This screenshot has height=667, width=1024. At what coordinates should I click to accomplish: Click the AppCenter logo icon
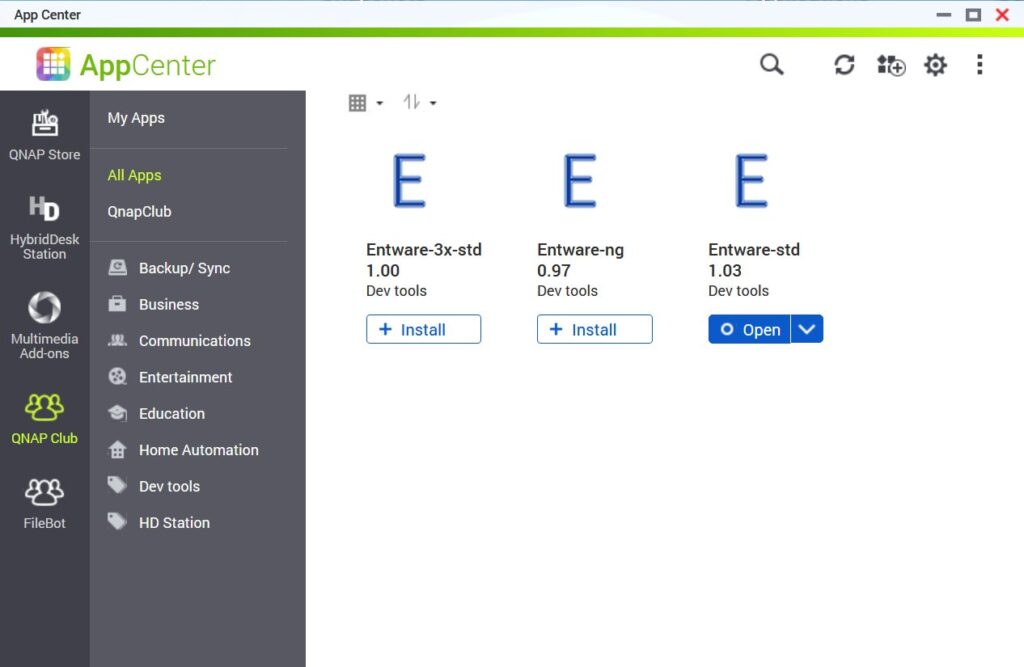click(53, 64)
